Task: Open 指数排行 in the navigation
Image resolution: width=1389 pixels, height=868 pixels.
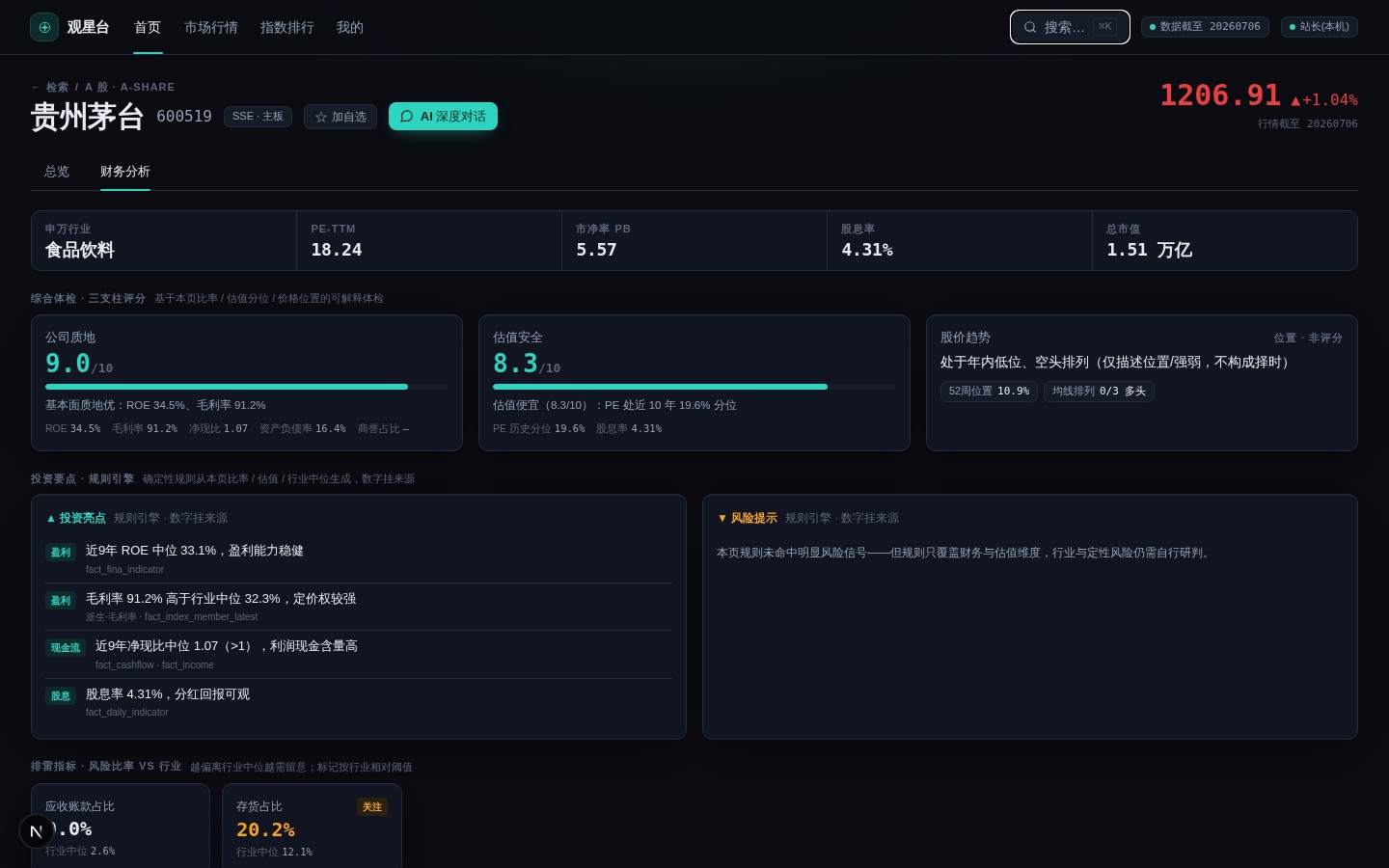Action: [287, 27]
